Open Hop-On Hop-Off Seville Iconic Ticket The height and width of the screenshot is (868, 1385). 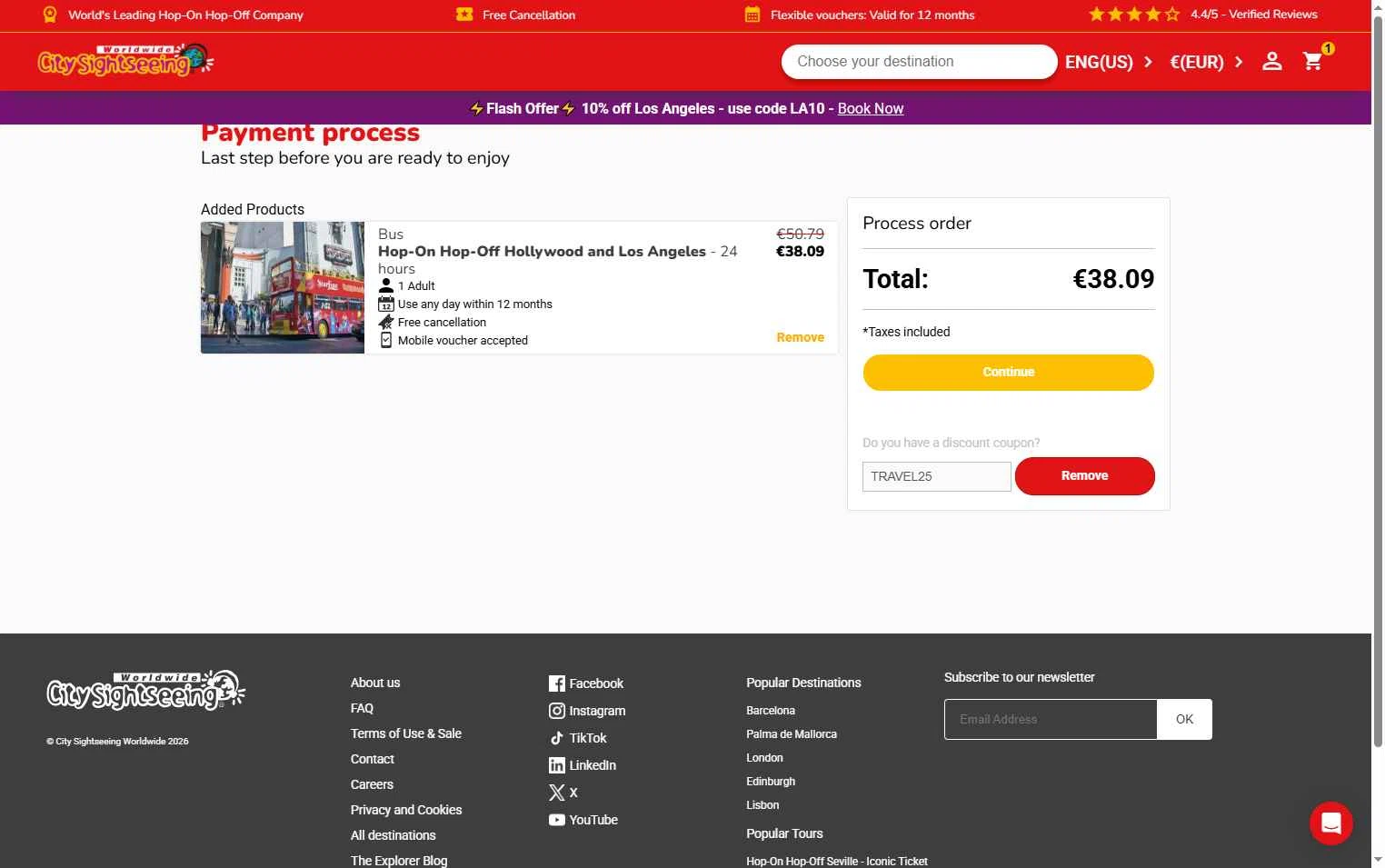(x=837, y=861)
